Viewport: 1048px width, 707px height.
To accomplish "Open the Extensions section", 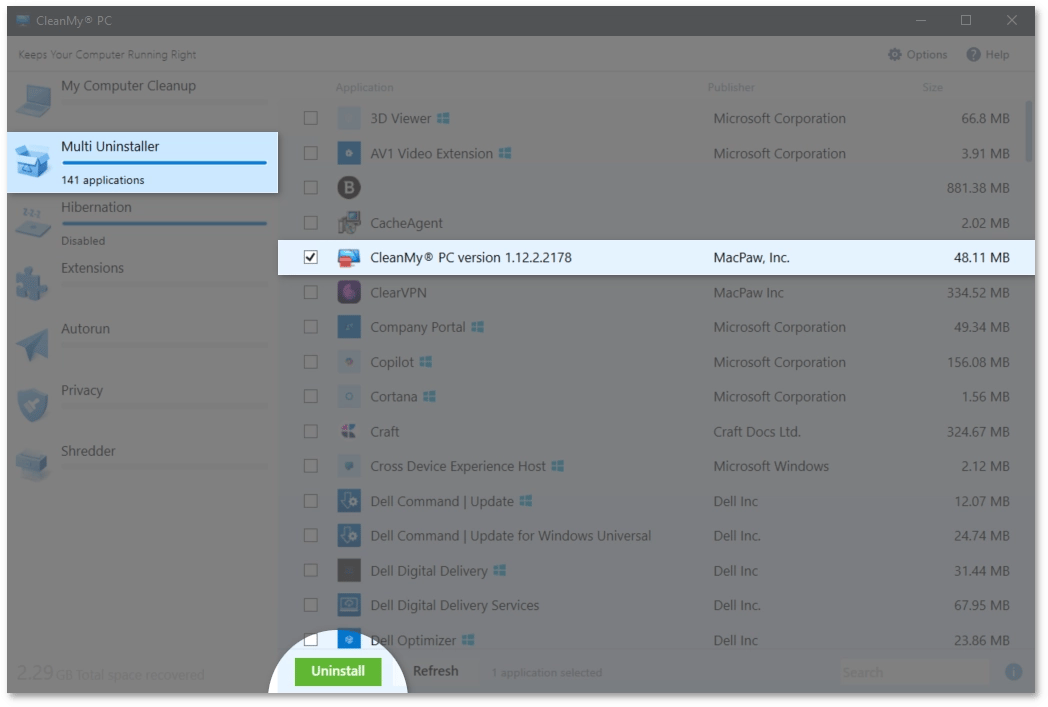I will (142, 284).
